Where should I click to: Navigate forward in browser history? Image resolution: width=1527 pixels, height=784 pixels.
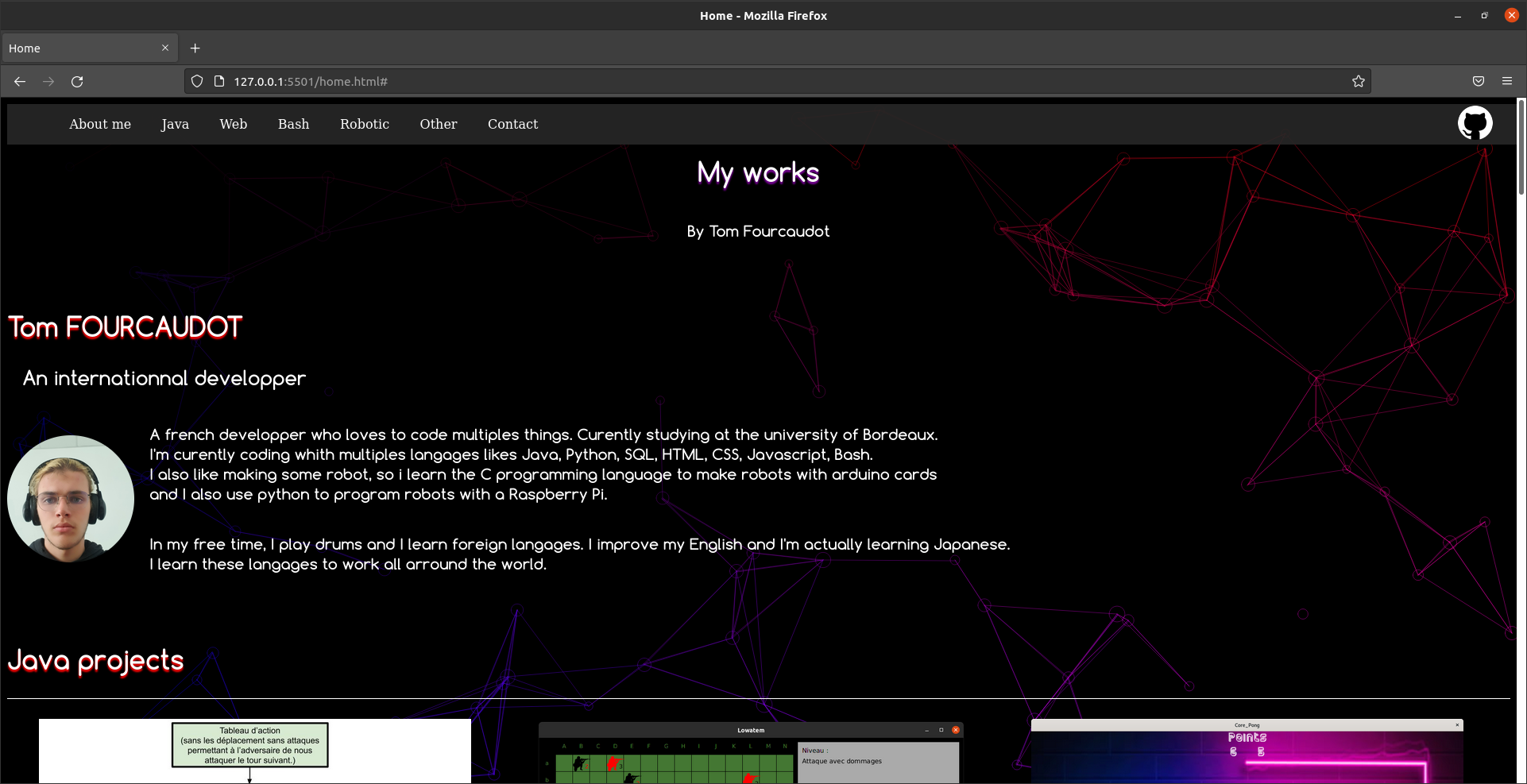[x=48, y=81]
